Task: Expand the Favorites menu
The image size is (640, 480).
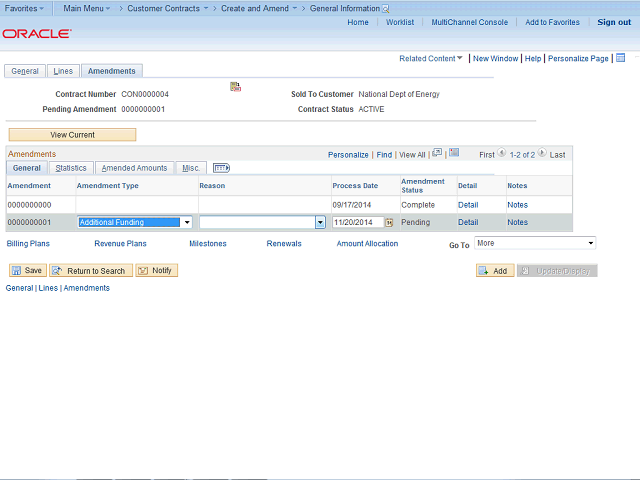Action: click(x=24, y=9)
